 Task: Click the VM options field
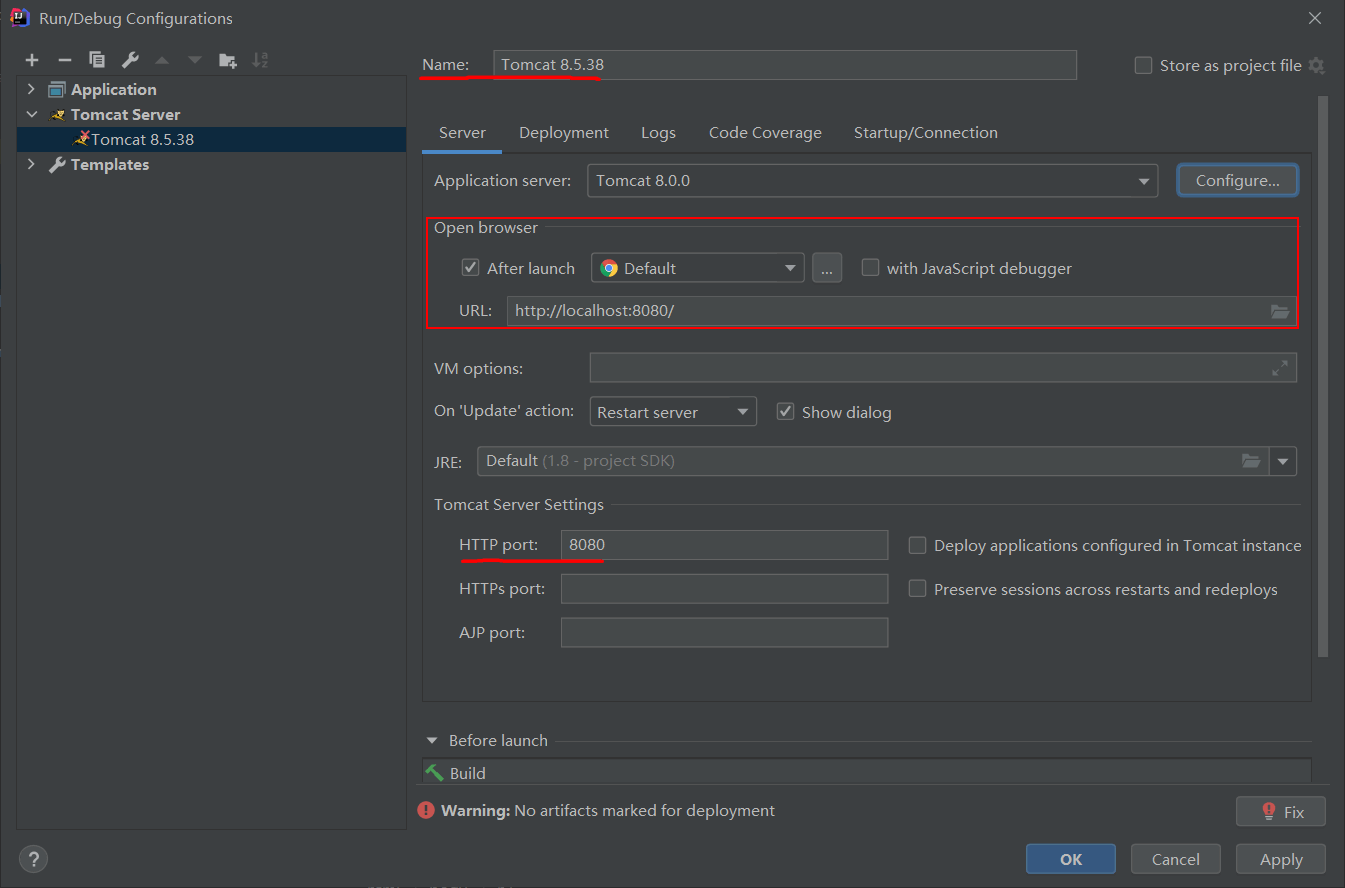click(943, 368)
